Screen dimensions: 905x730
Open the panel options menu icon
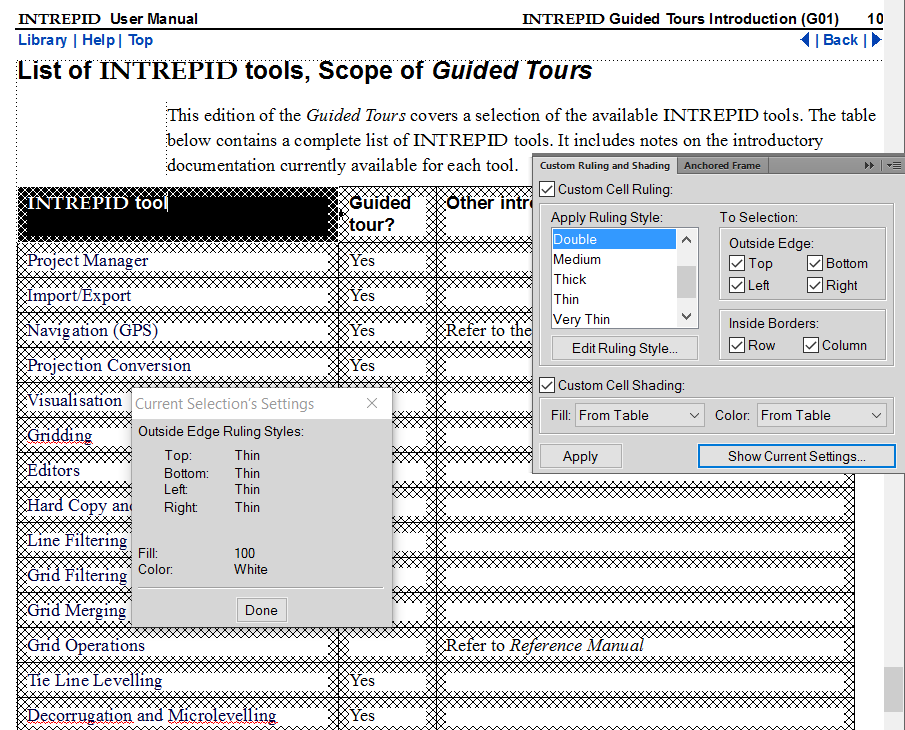[x=894, y=166]
